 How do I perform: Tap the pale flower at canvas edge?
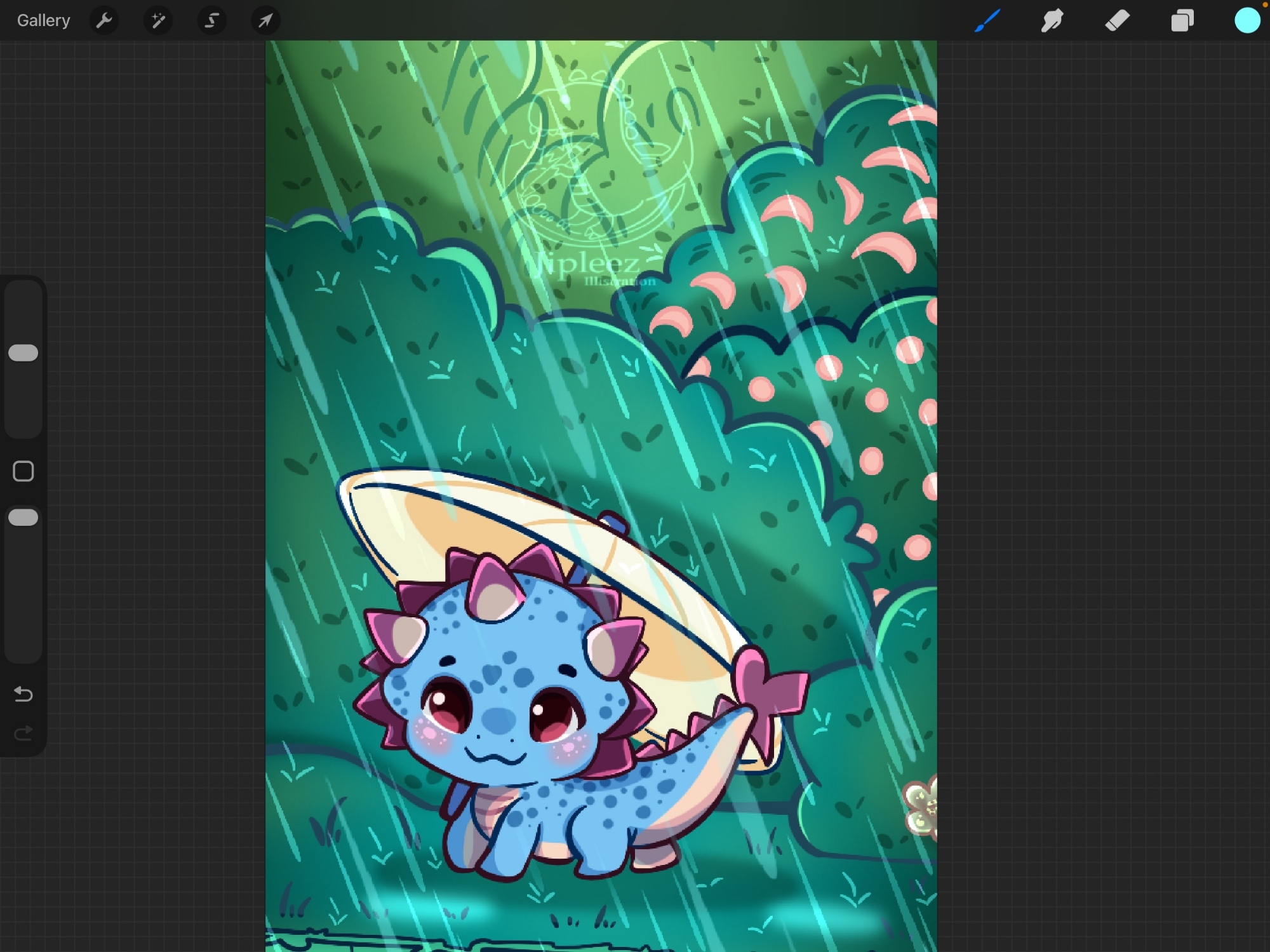[923, 808]
